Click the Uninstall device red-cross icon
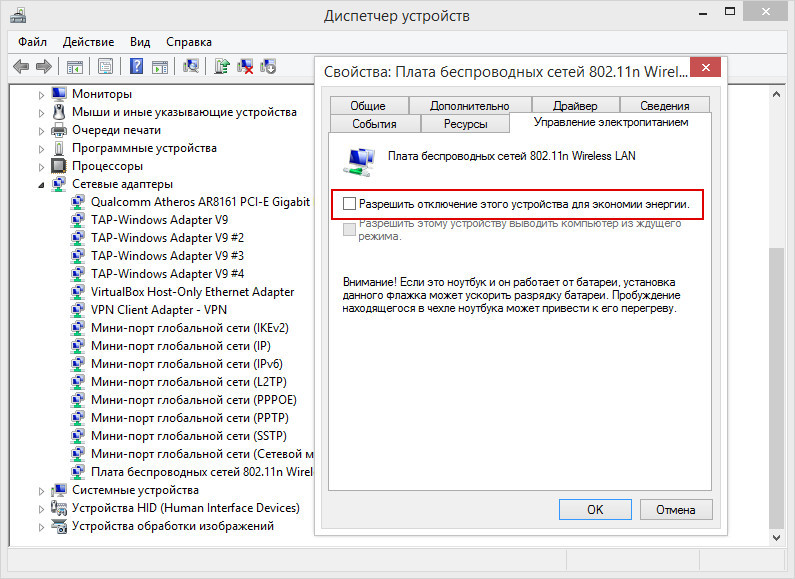Viewport: 795px width, 579px height. click(x=245, y=66)
